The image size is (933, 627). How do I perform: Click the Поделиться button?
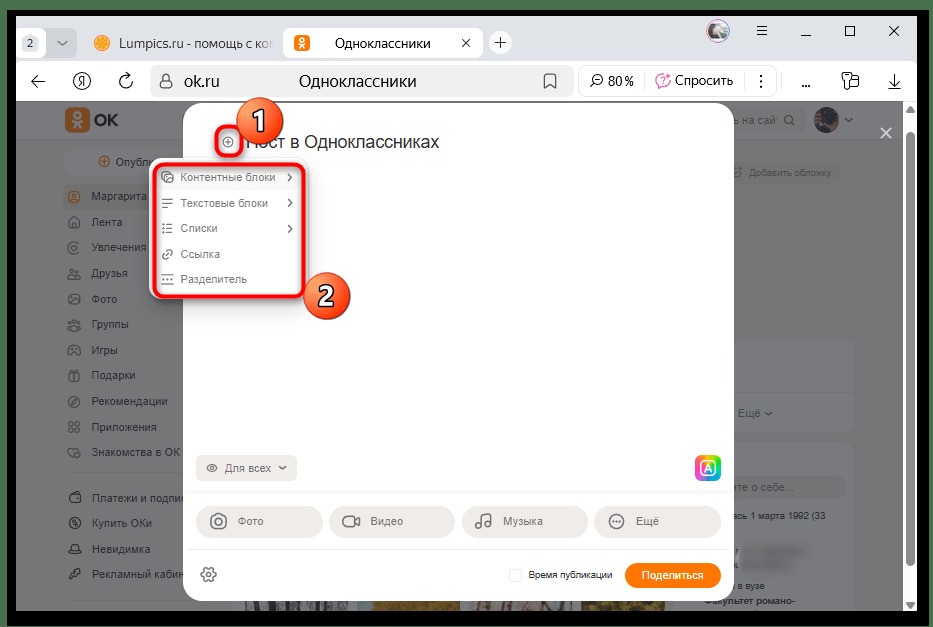pos(672,575)
